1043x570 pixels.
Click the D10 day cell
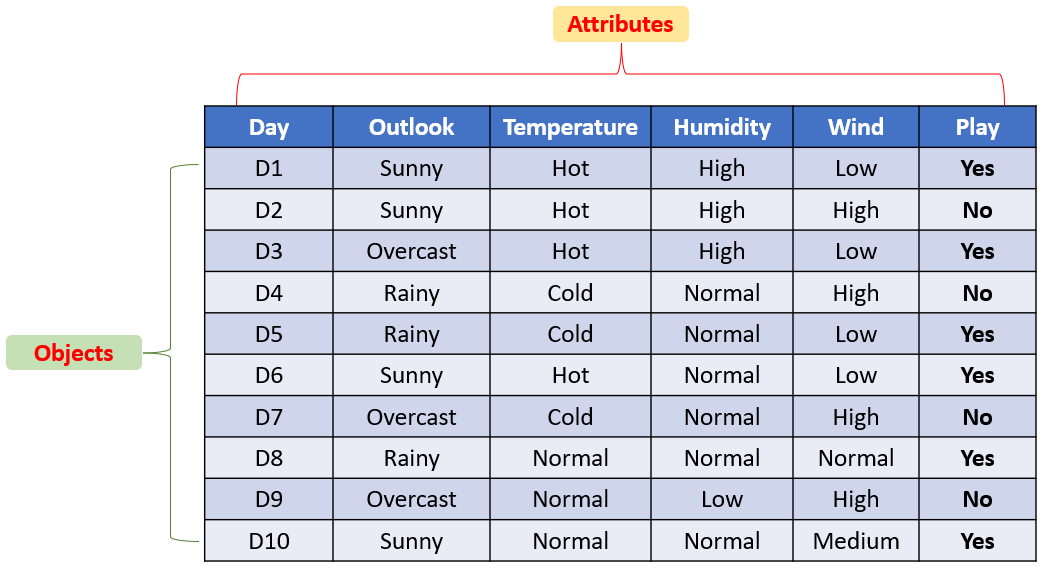269,541
